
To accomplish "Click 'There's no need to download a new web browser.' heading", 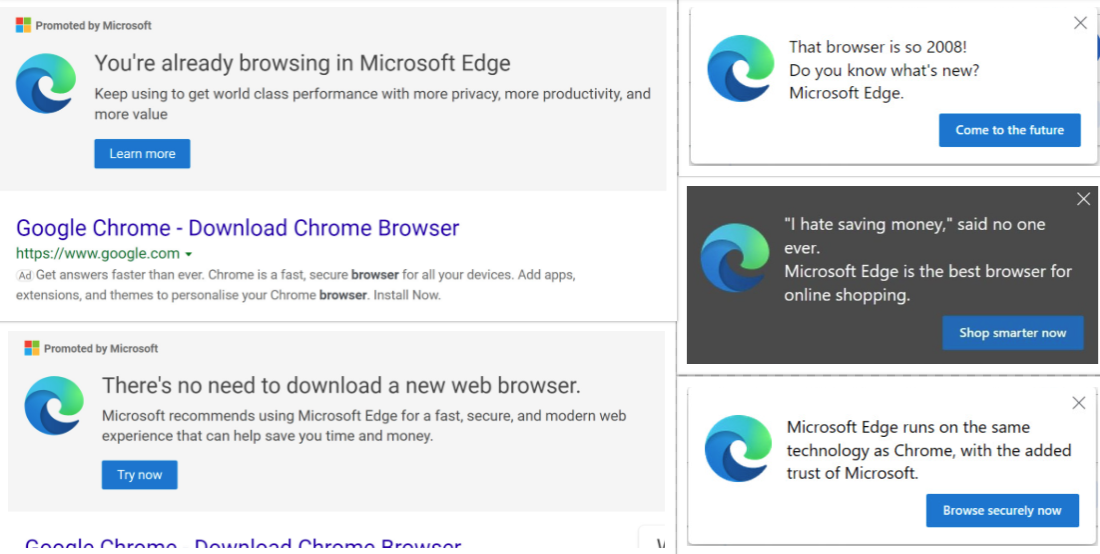I will point(342,385).
